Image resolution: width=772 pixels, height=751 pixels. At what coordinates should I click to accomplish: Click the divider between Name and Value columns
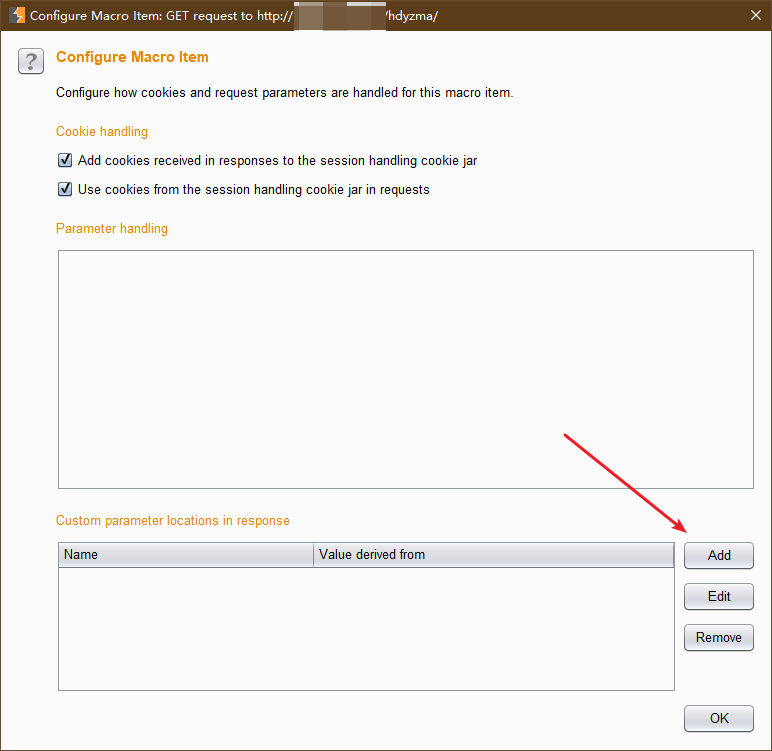tap(313, 555)
